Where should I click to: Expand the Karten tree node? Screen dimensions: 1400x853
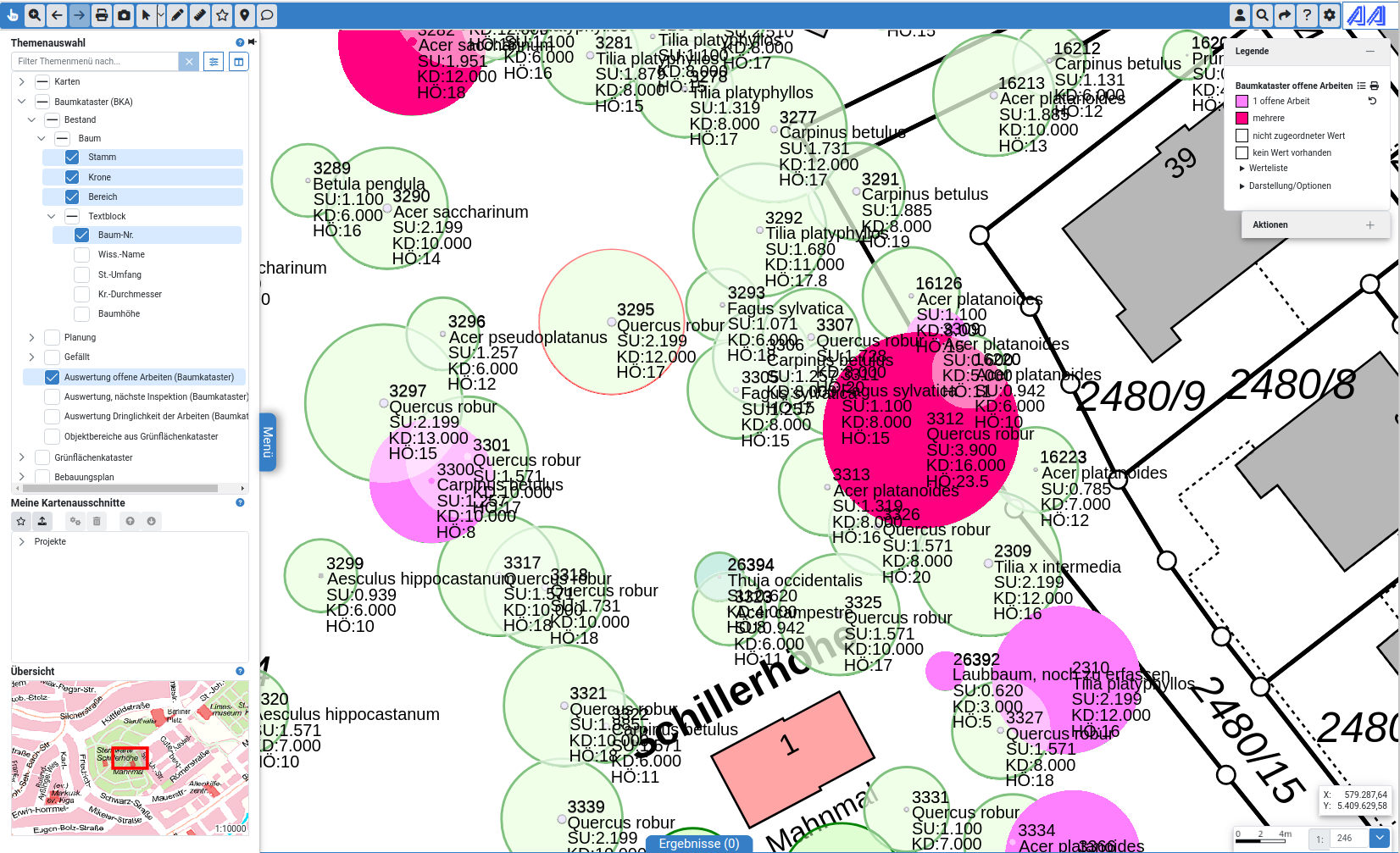click(21, 82)
